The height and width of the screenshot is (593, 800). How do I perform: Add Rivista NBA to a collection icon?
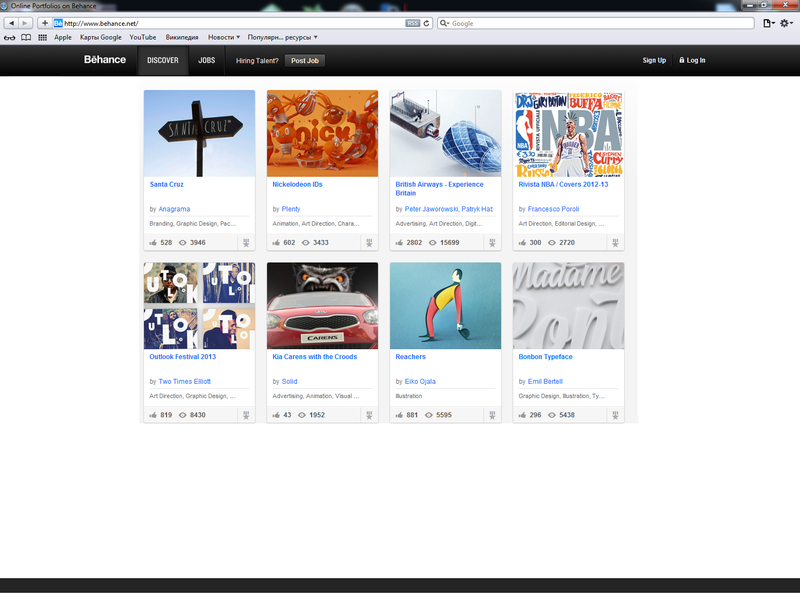pos(615,243)
